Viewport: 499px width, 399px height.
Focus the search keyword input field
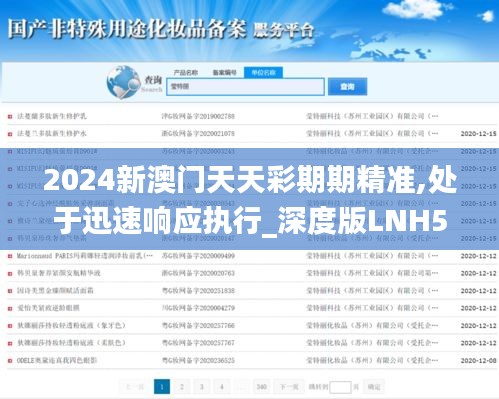click(x=245, y=87)
